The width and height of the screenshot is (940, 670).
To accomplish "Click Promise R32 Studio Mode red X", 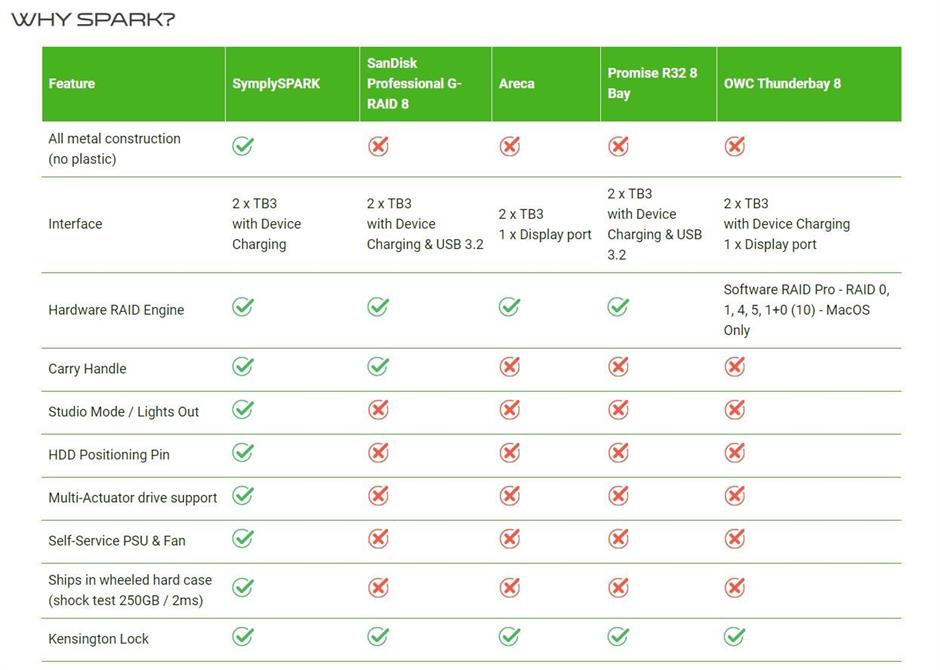I will tap(618, 409).
